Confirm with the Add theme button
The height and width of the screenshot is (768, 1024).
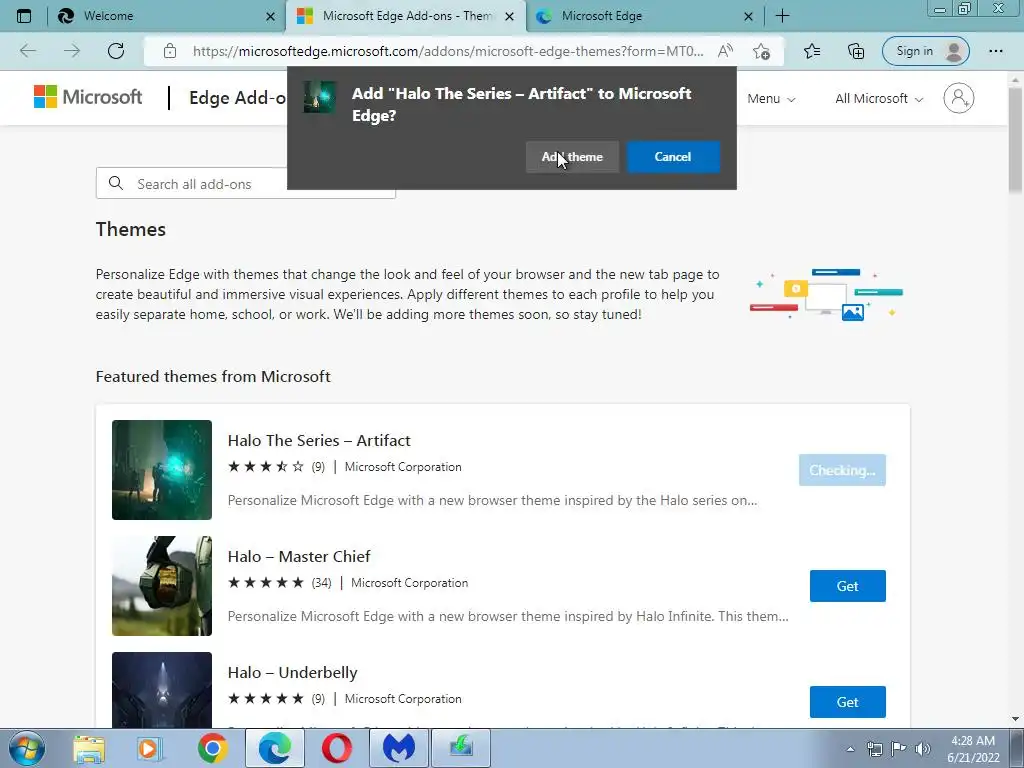click(572, 157)
